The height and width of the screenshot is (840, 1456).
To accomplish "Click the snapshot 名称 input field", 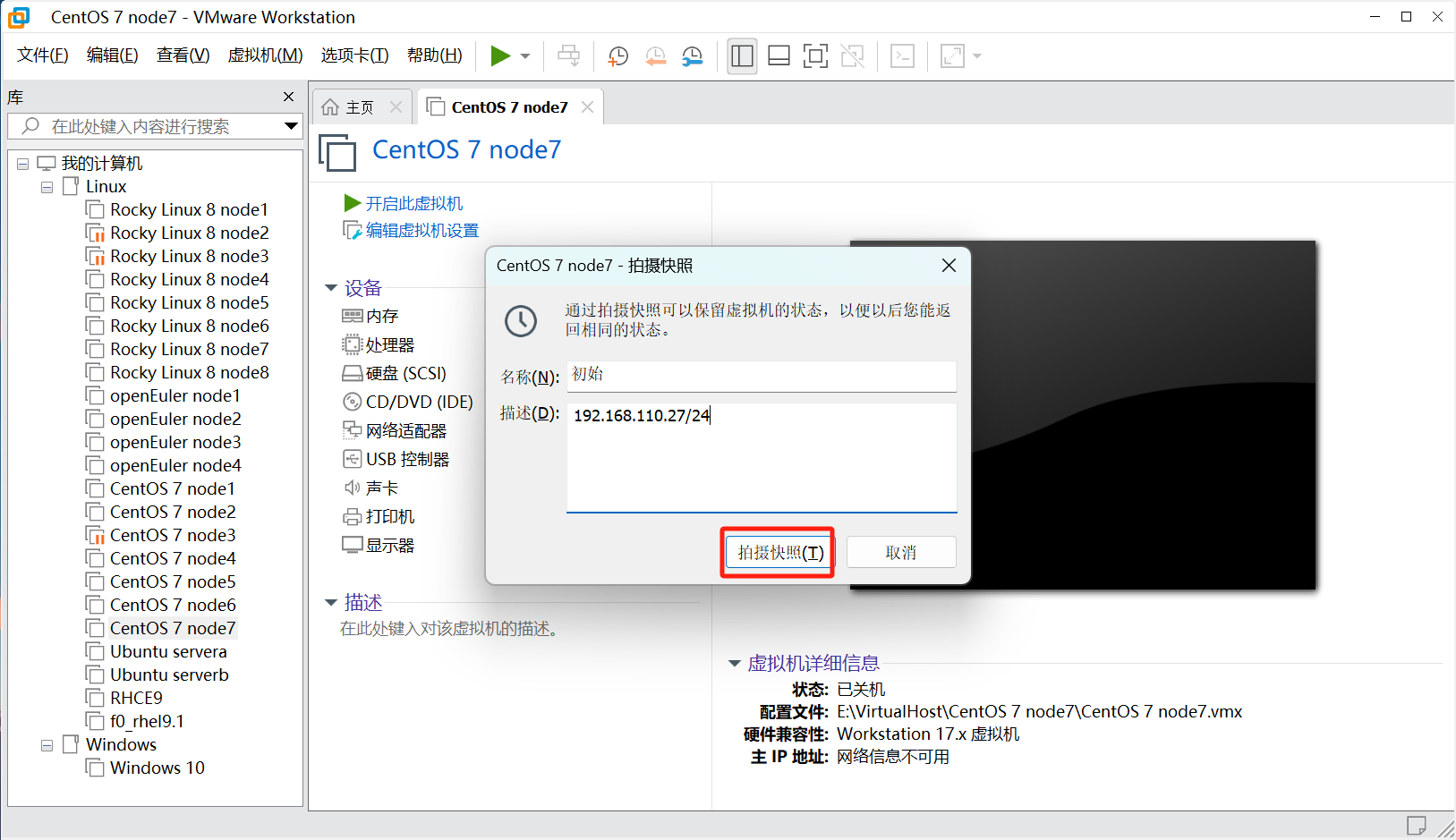I will click(x=762, y=376).
